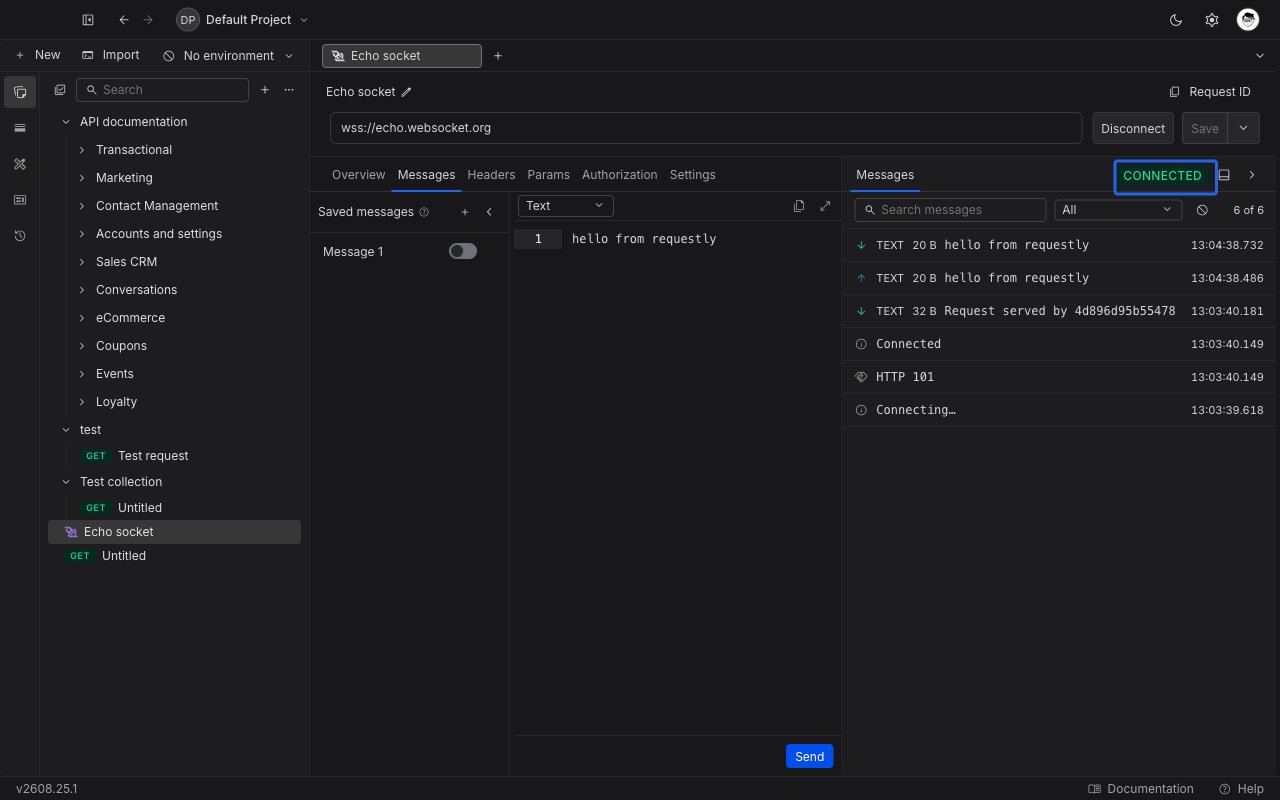
Task: Expand the Marketing folder
Action: pyautogui.click(x=82, y=178)
